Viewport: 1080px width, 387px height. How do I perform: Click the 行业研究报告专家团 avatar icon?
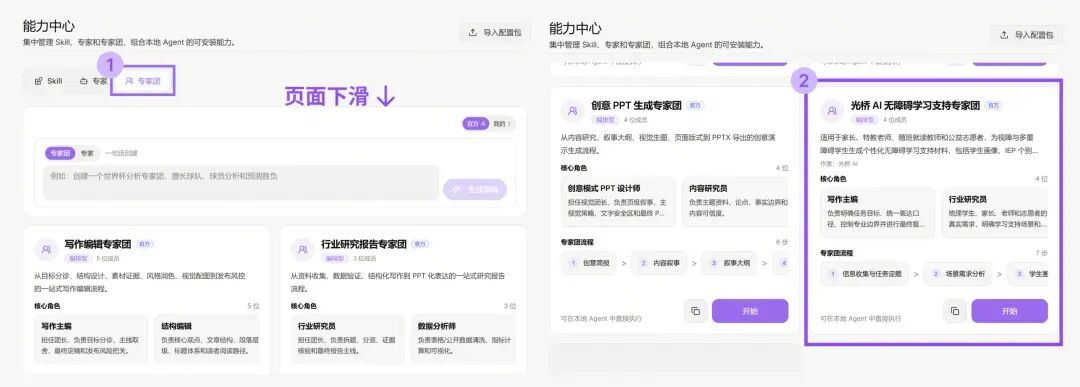[302, 249]
